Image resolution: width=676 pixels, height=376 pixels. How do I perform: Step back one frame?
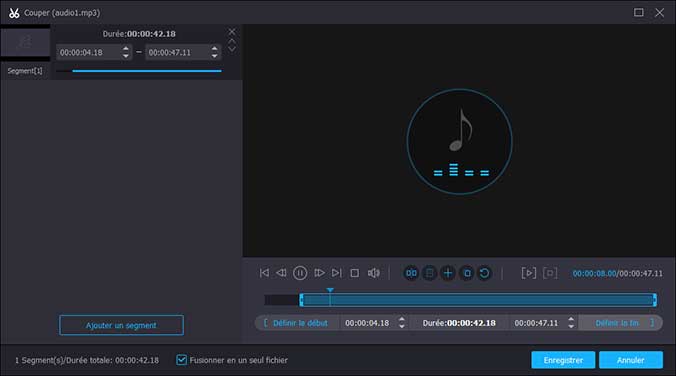point(282,273)
